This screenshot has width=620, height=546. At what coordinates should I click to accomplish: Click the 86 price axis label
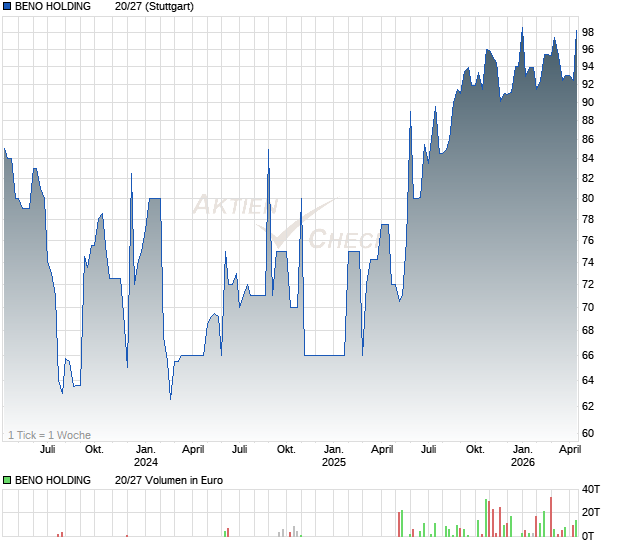[x=588, y=139]
